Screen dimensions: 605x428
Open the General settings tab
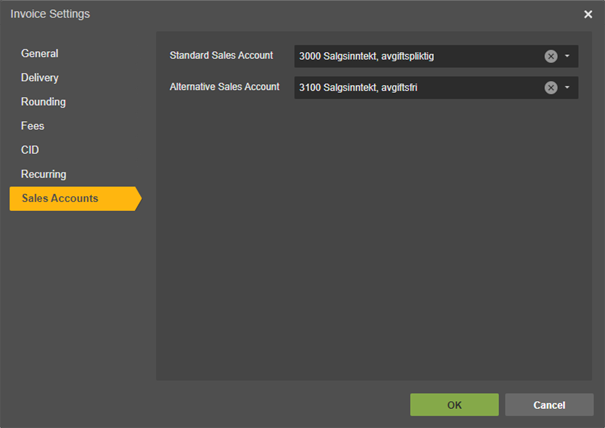point(40,54)
